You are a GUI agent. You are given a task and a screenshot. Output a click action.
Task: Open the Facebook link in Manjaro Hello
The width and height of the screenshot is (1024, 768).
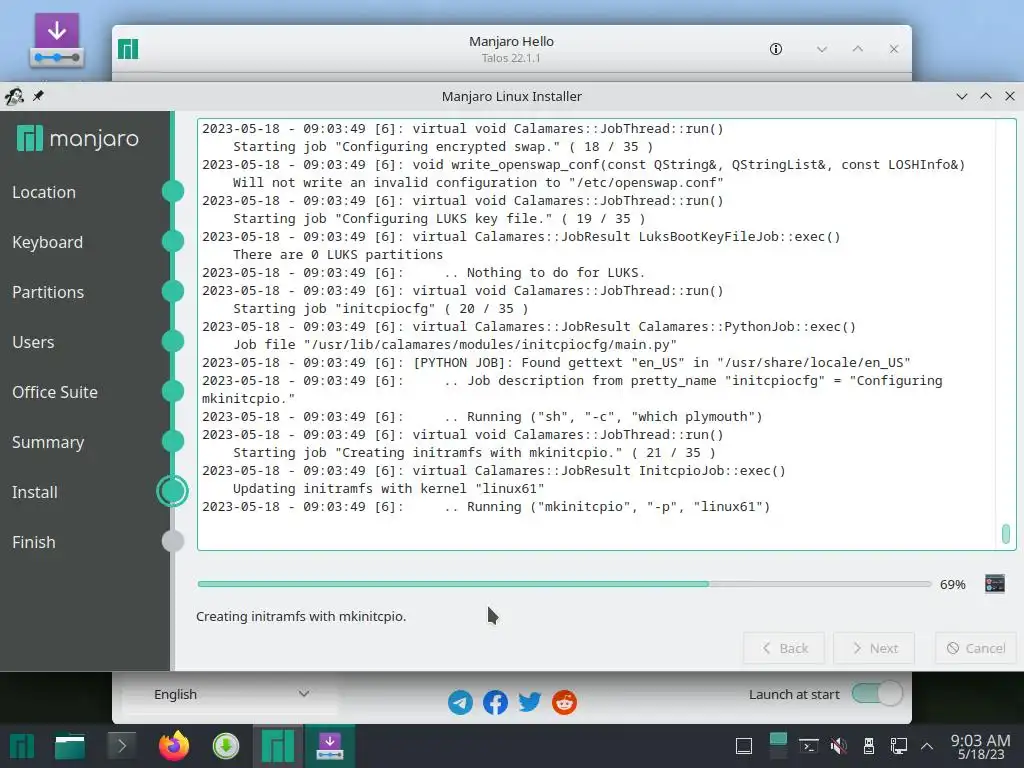495,703
